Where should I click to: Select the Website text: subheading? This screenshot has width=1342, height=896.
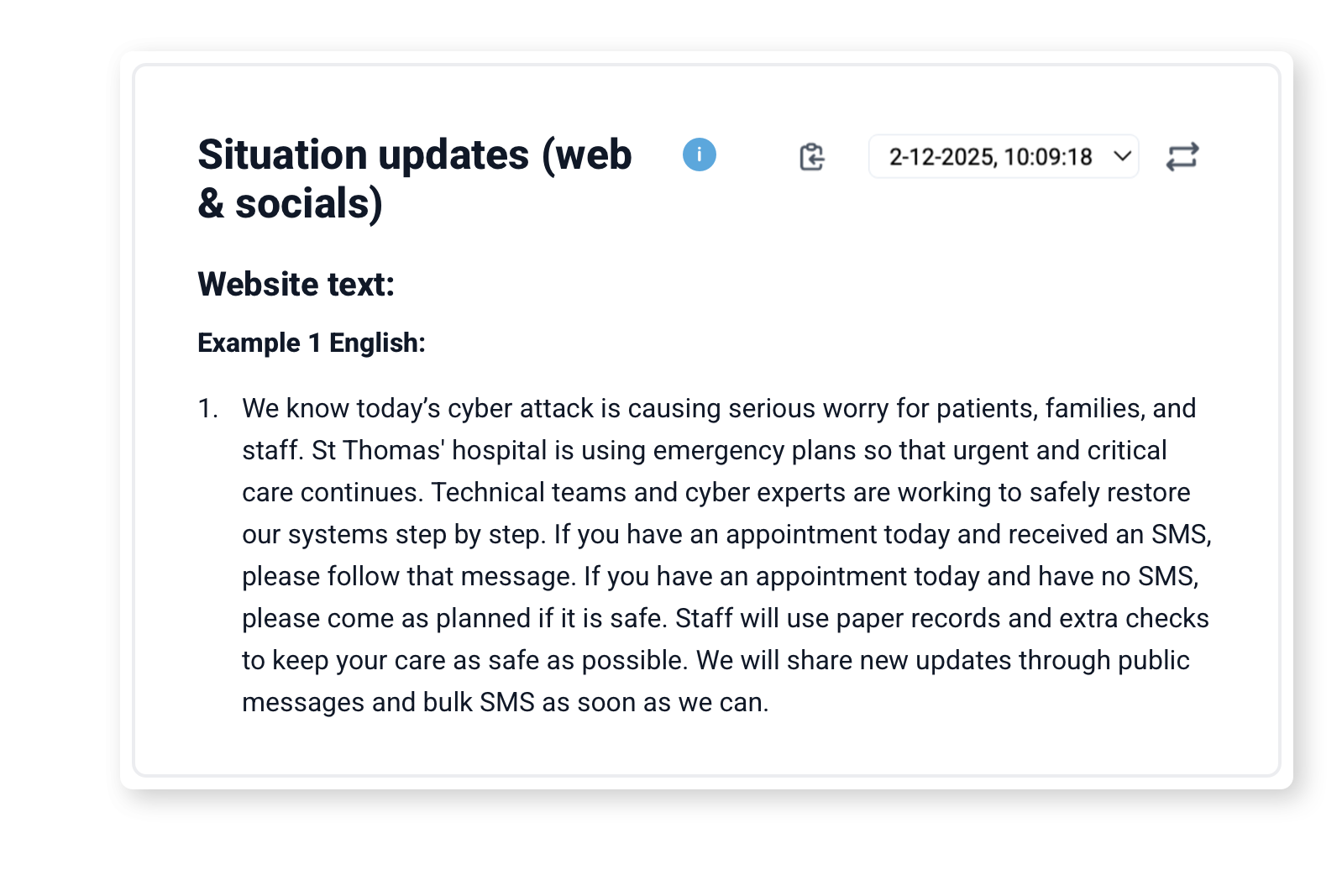pos(296,284)
